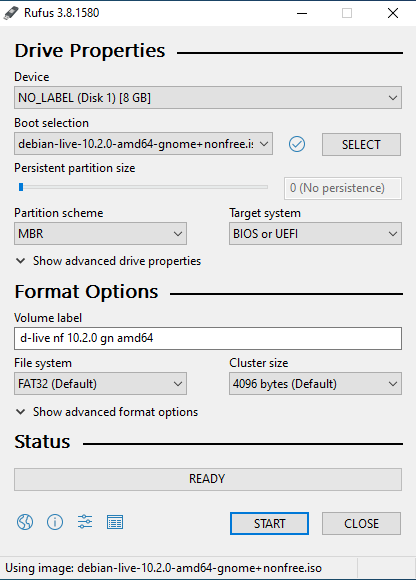Open the Cluster size dropdown

point(315,384)
